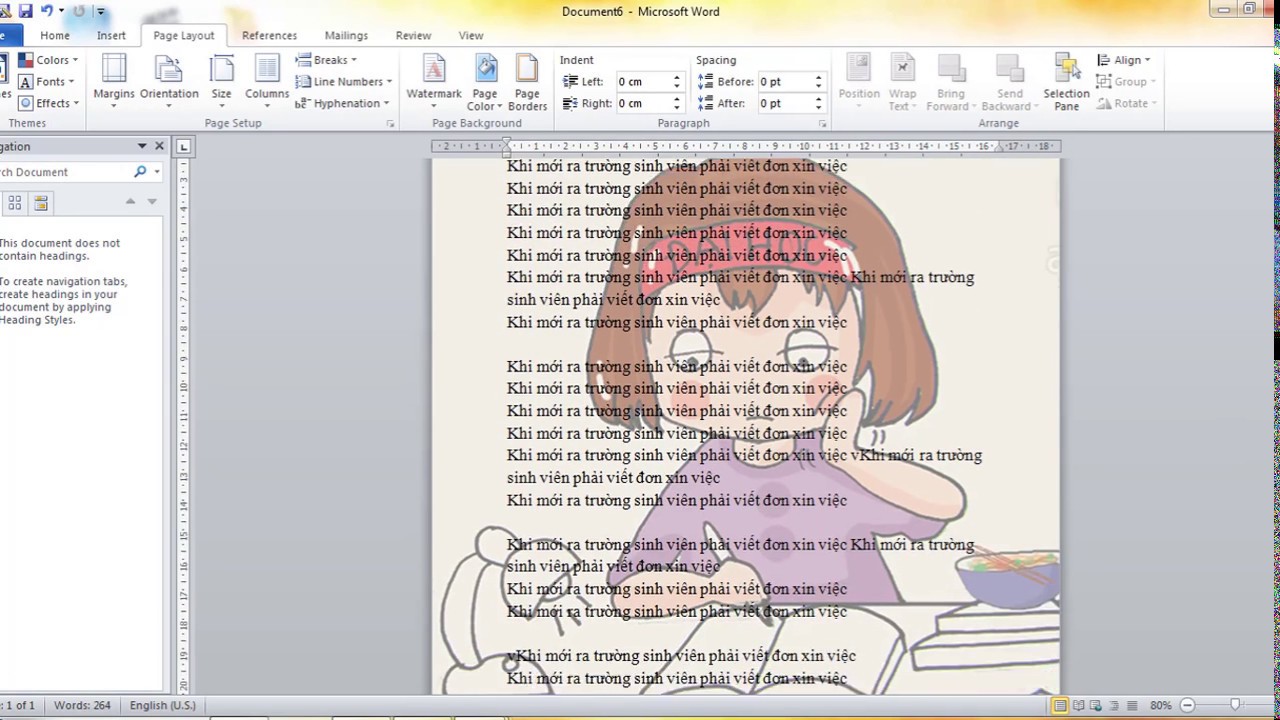Viewport: 1280px width, 720px height.
Task: Open Page Borders dialog
Action: point(527,81)
